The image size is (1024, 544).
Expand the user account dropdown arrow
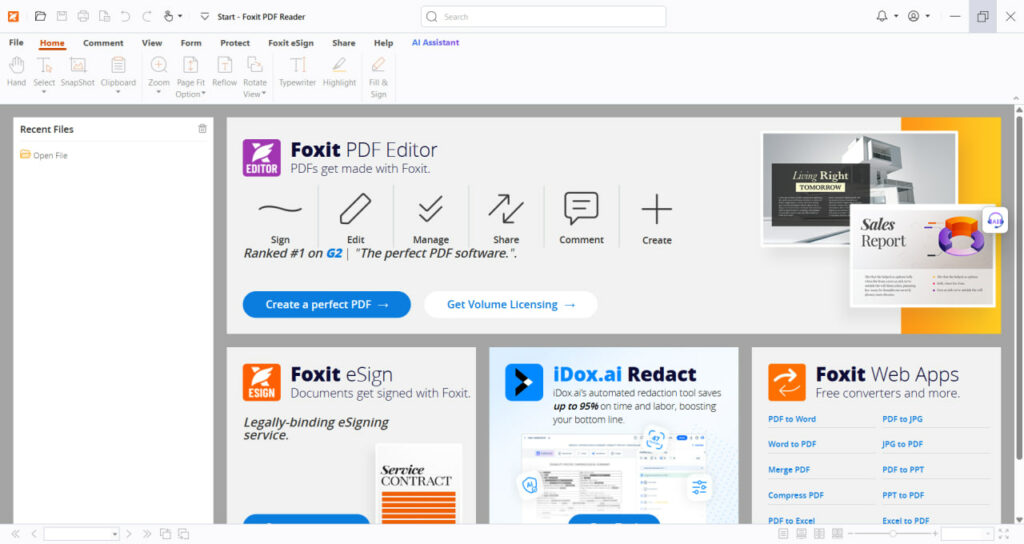click(x=927, y=16)
